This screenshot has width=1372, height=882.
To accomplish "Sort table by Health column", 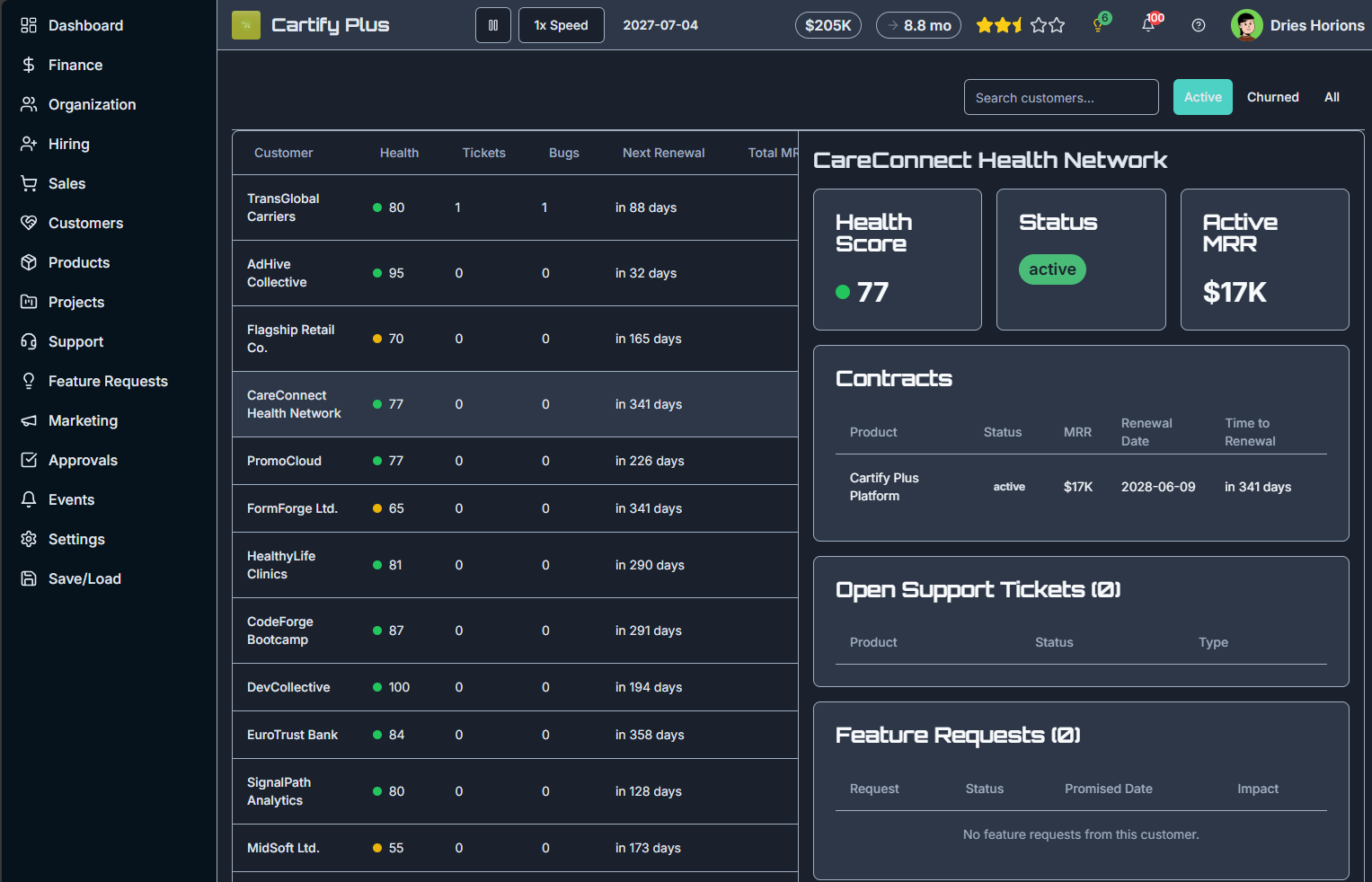I will [399, 153].
